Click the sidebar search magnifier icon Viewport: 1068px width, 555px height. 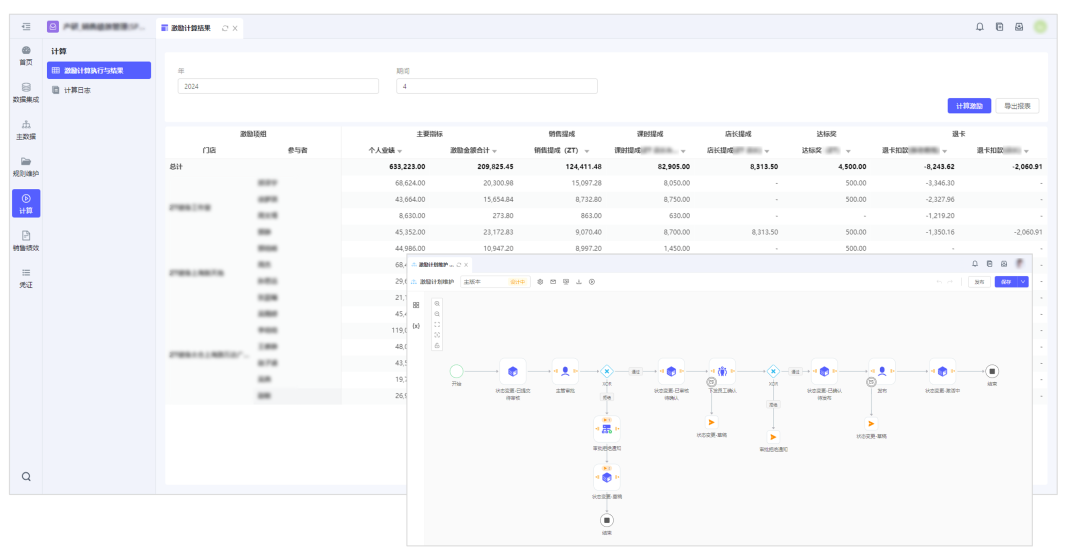point(26,477)
